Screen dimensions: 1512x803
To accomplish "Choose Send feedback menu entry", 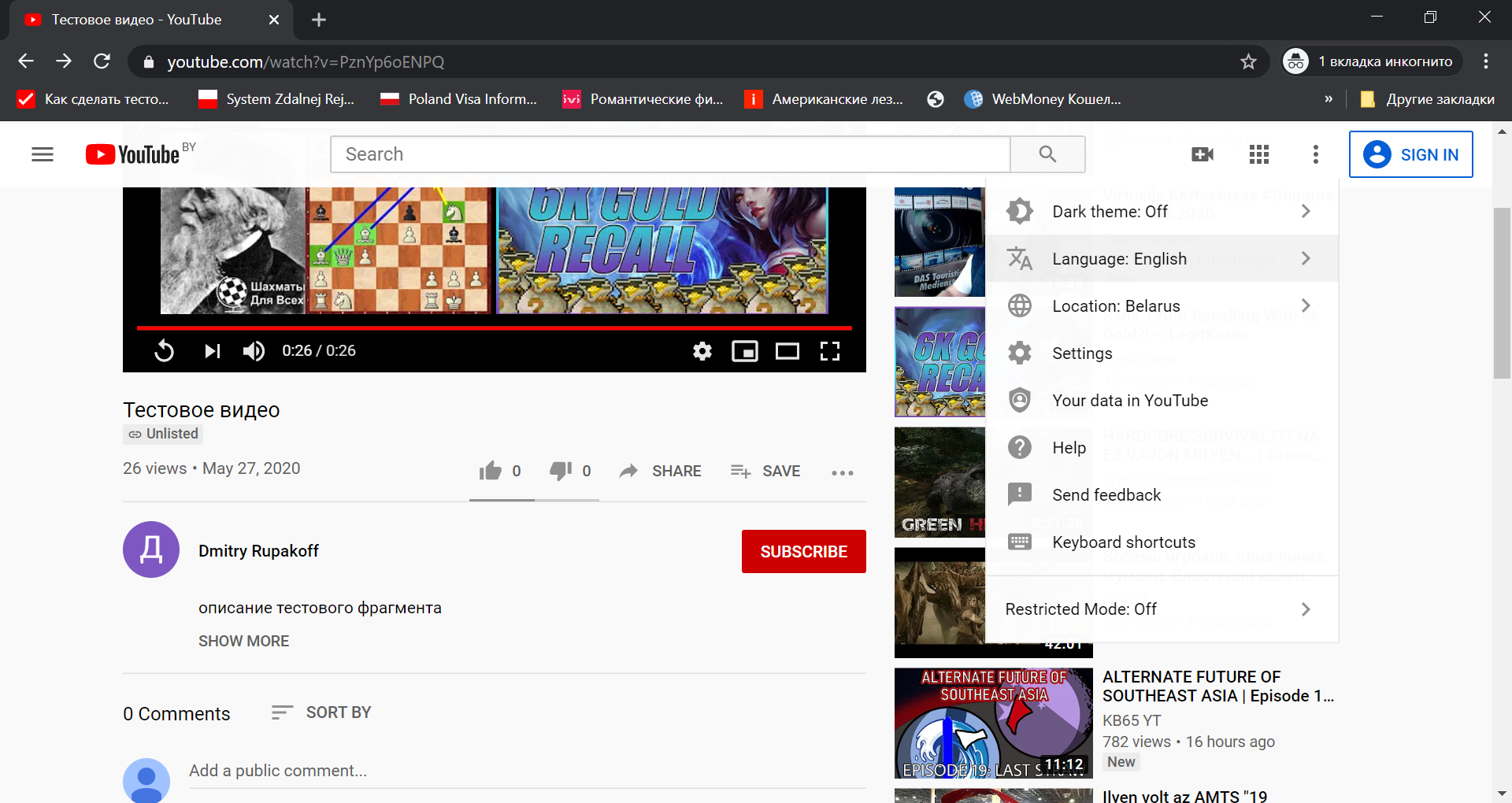I will (x=1162, y=494).
